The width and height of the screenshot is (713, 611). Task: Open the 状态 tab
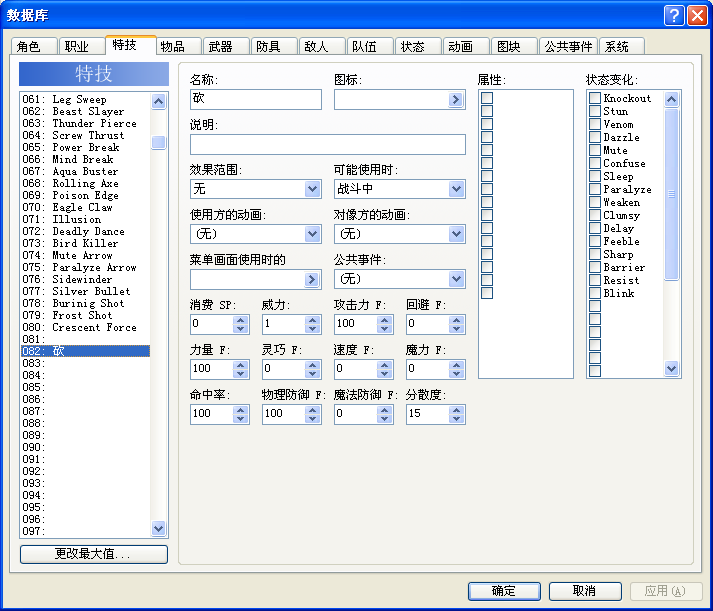[x=418, y=47]
